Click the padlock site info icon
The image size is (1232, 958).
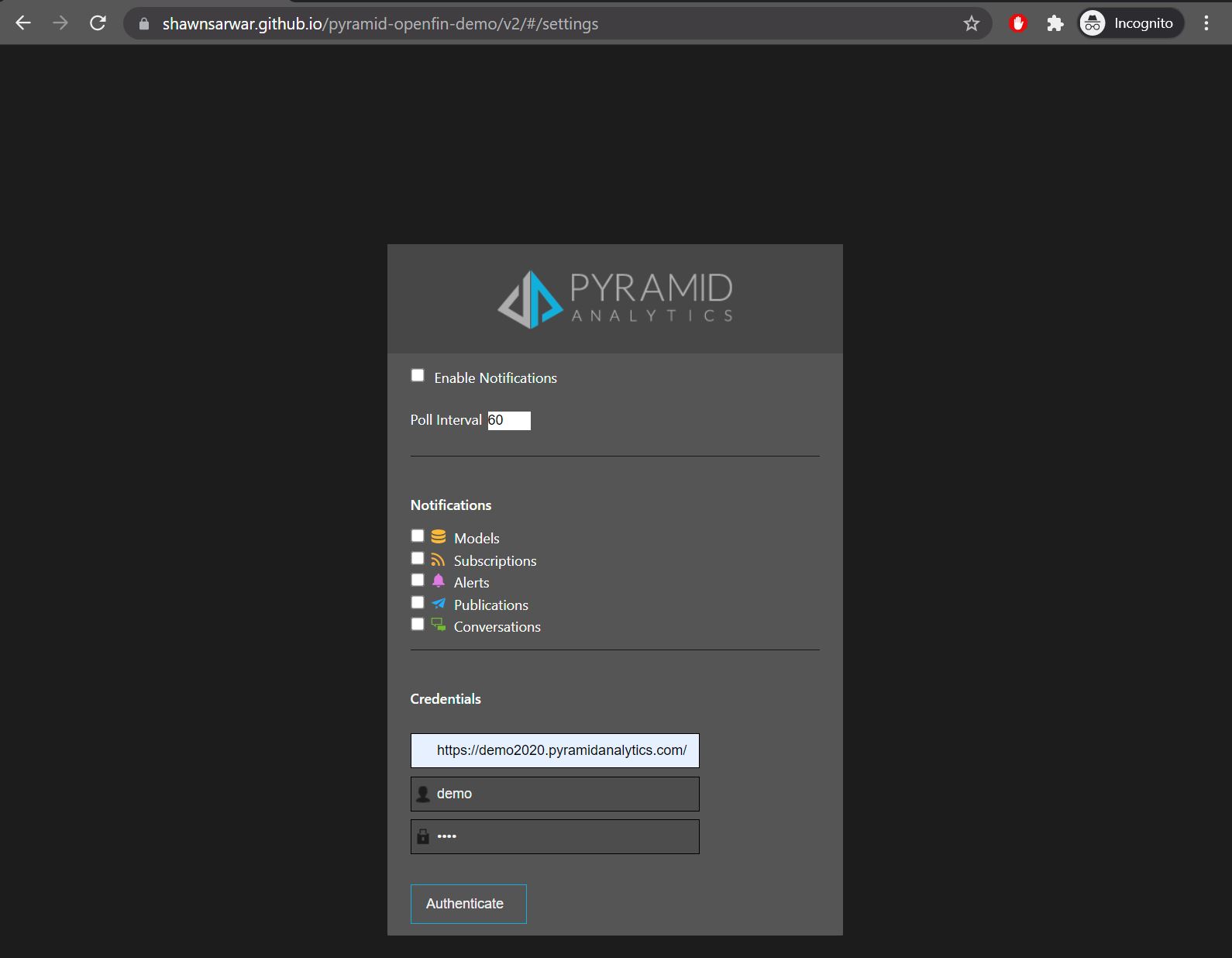[143, 24]
